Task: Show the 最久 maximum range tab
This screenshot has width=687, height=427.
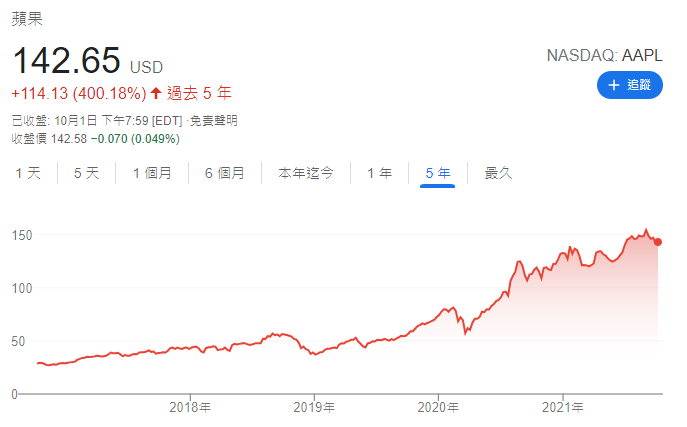Action: coord(498,173)
